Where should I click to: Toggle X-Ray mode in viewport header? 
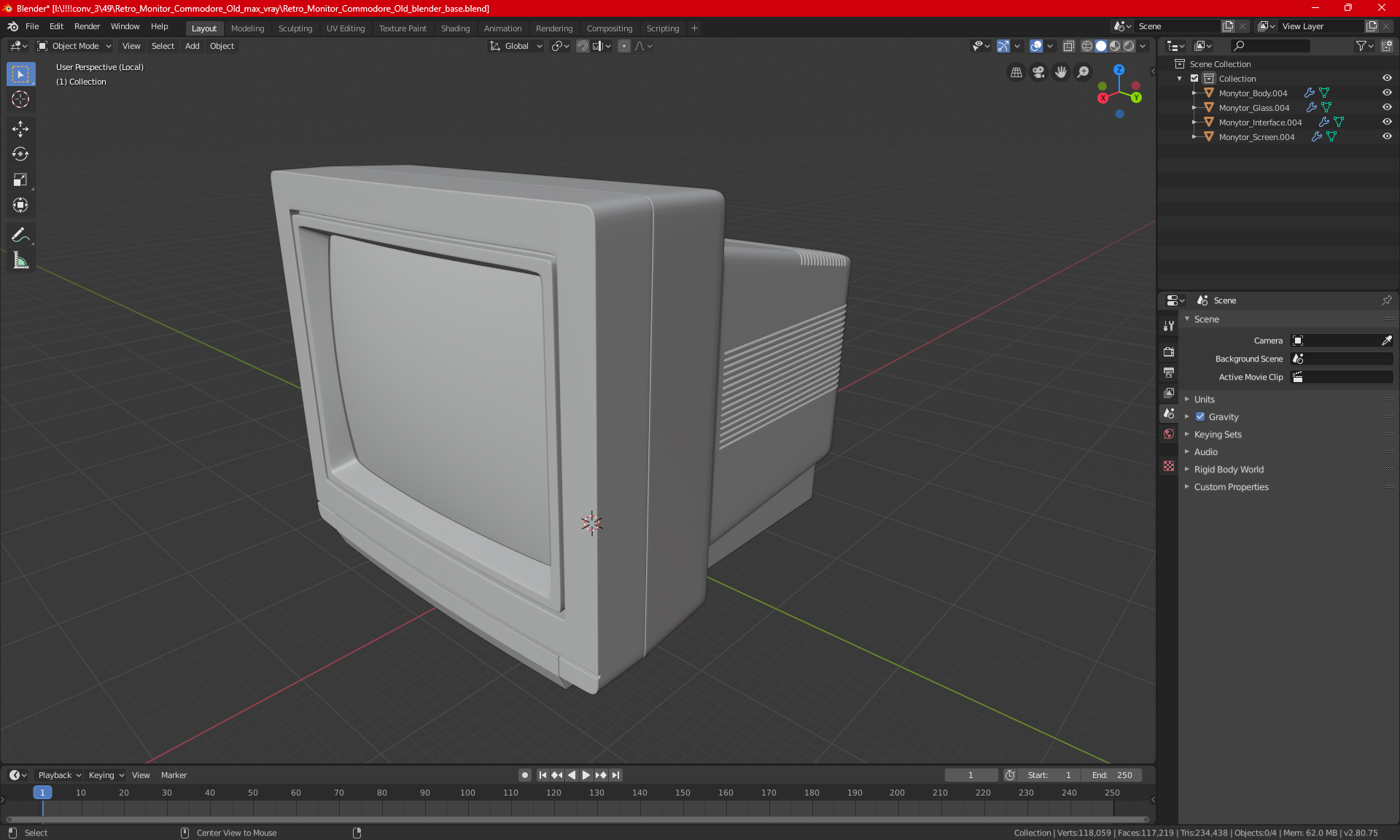tap(1068, 46)
